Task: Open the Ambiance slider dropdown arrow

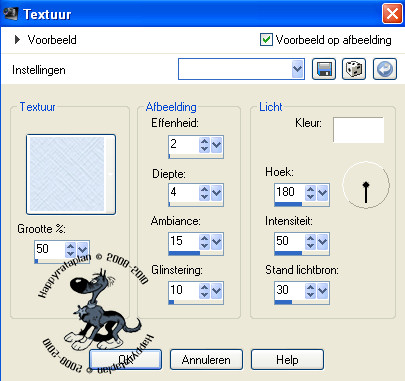Action: point(217,242)
